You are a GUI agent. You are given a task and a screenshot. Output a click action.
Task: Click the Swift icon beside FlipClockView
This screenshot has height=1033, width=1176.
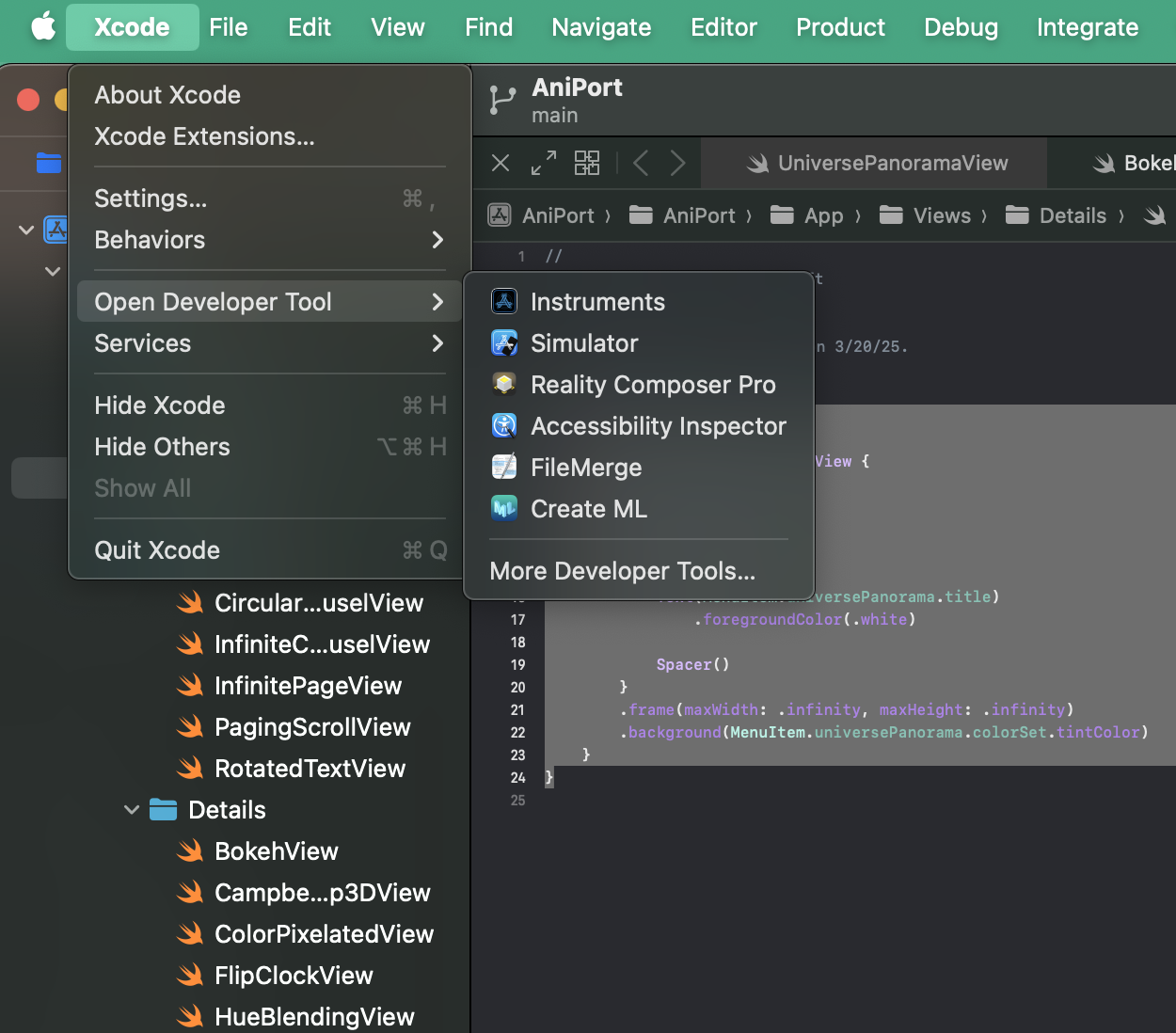pos(190,976)
